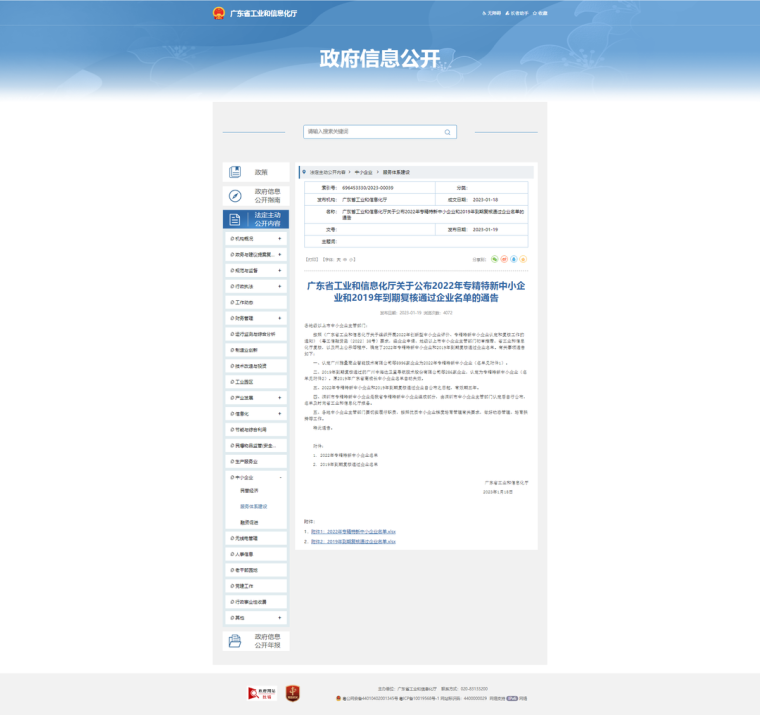This screenshot has height=715, width=760.
Task: Share via the yellow Qzone icon
Action: point(524,259)
